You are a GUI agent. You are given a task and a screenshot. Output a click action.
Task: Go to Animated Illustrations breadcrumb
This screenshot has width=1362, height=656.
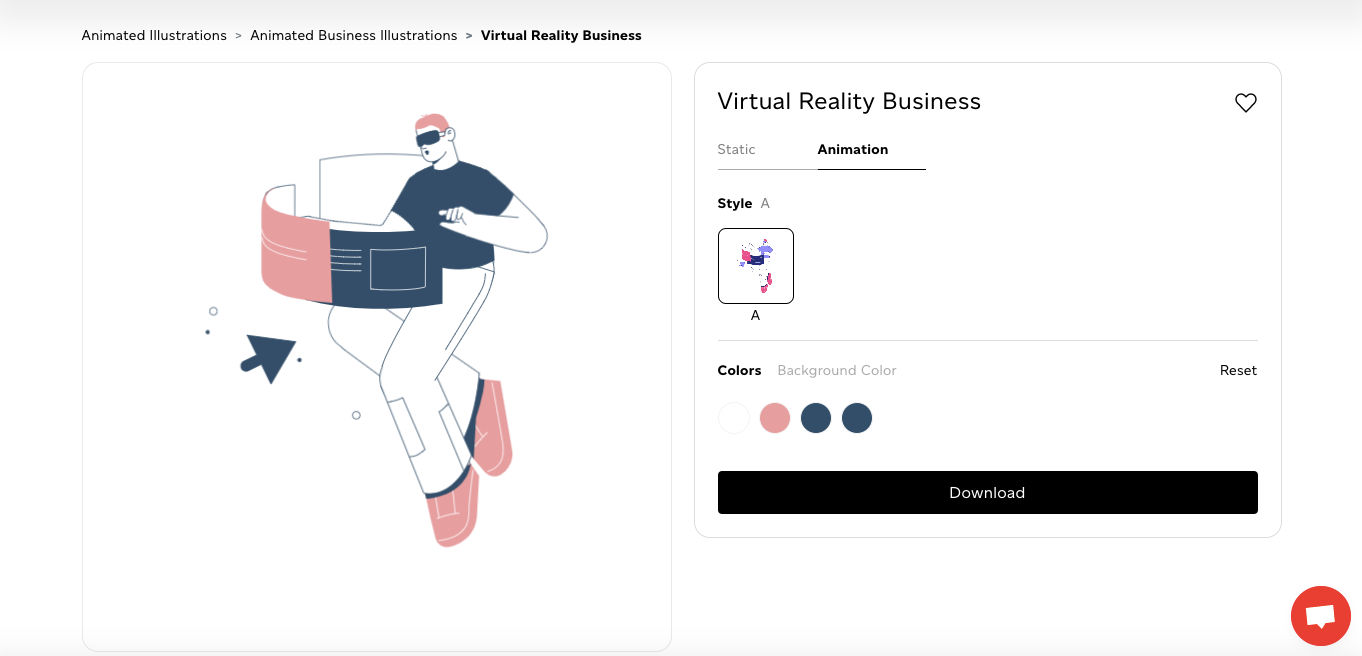pos(154,35)
